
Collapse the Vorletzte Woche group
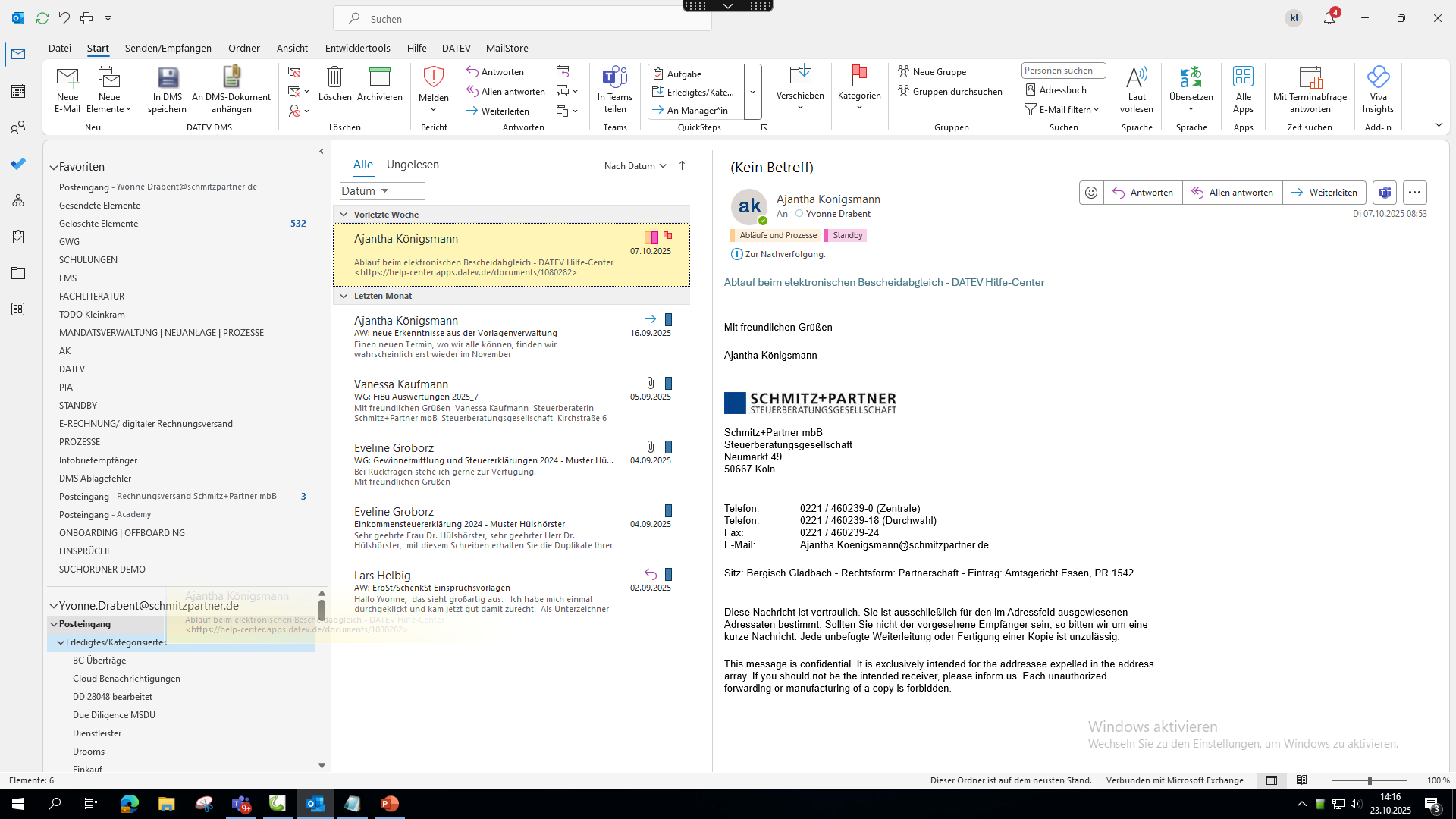click(x=344, y=215)
